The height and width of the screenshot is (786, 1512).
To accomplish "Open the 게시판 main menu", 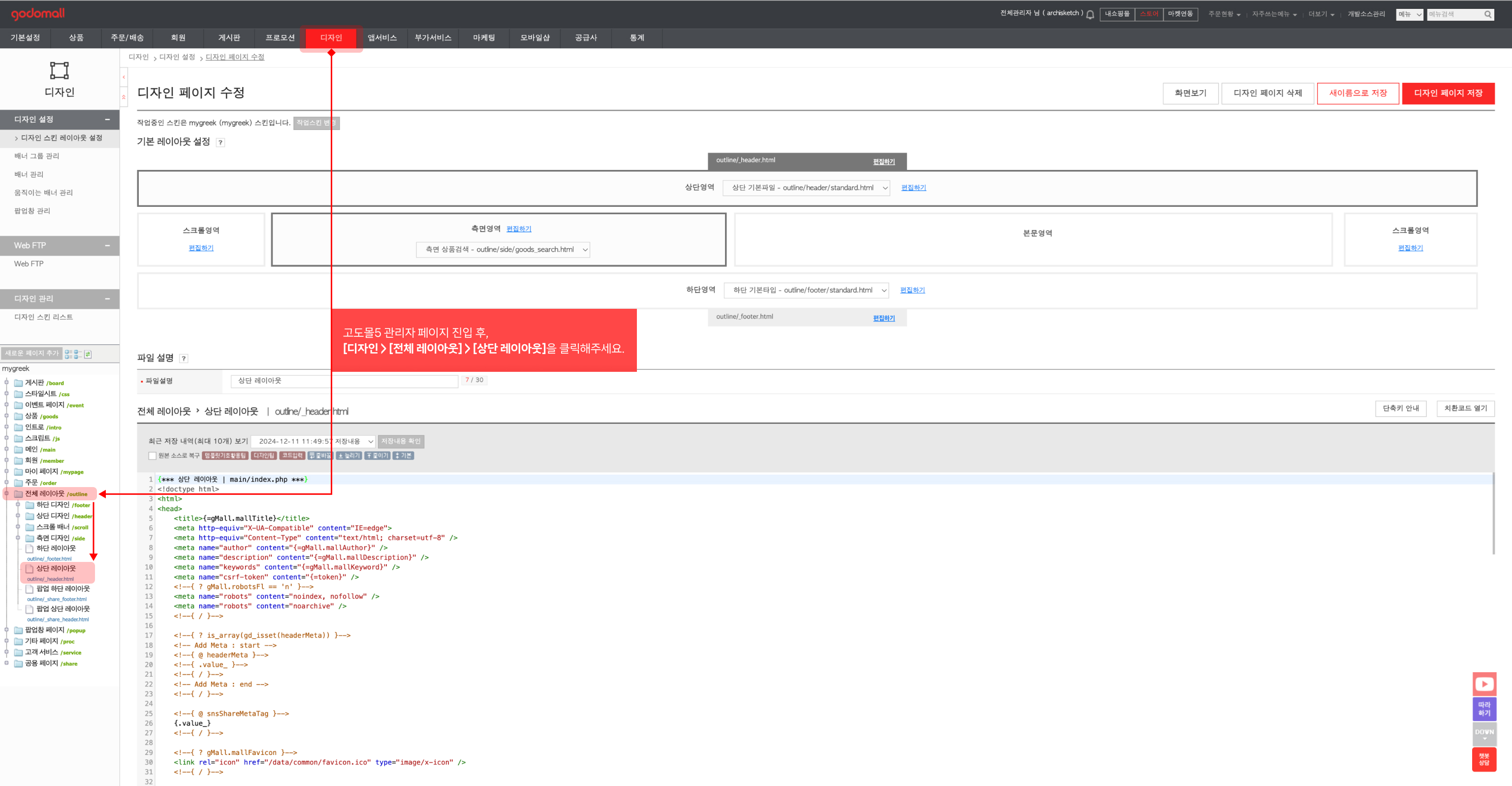I will [229, 38].
